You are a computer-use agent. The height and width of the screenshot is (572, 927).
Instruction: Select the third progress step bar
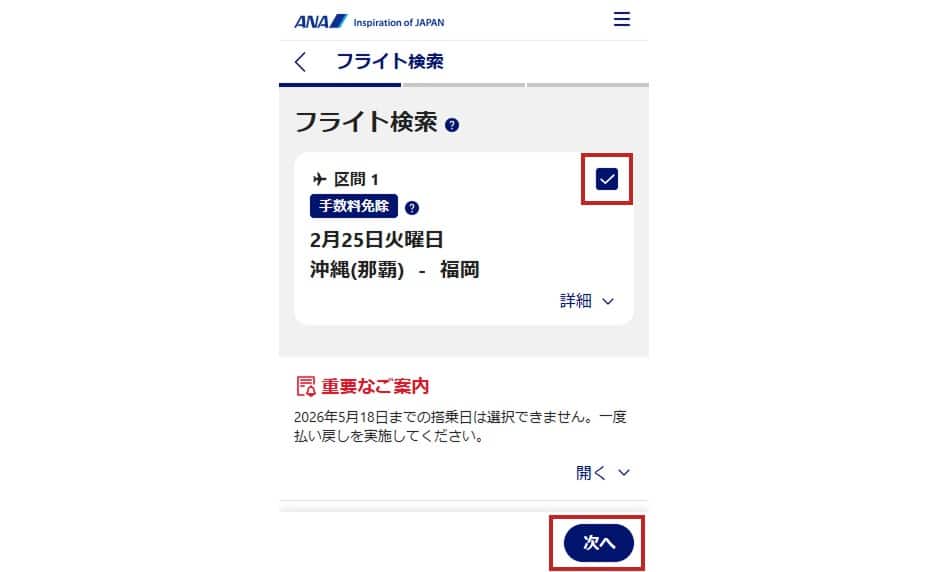[588, 85]
